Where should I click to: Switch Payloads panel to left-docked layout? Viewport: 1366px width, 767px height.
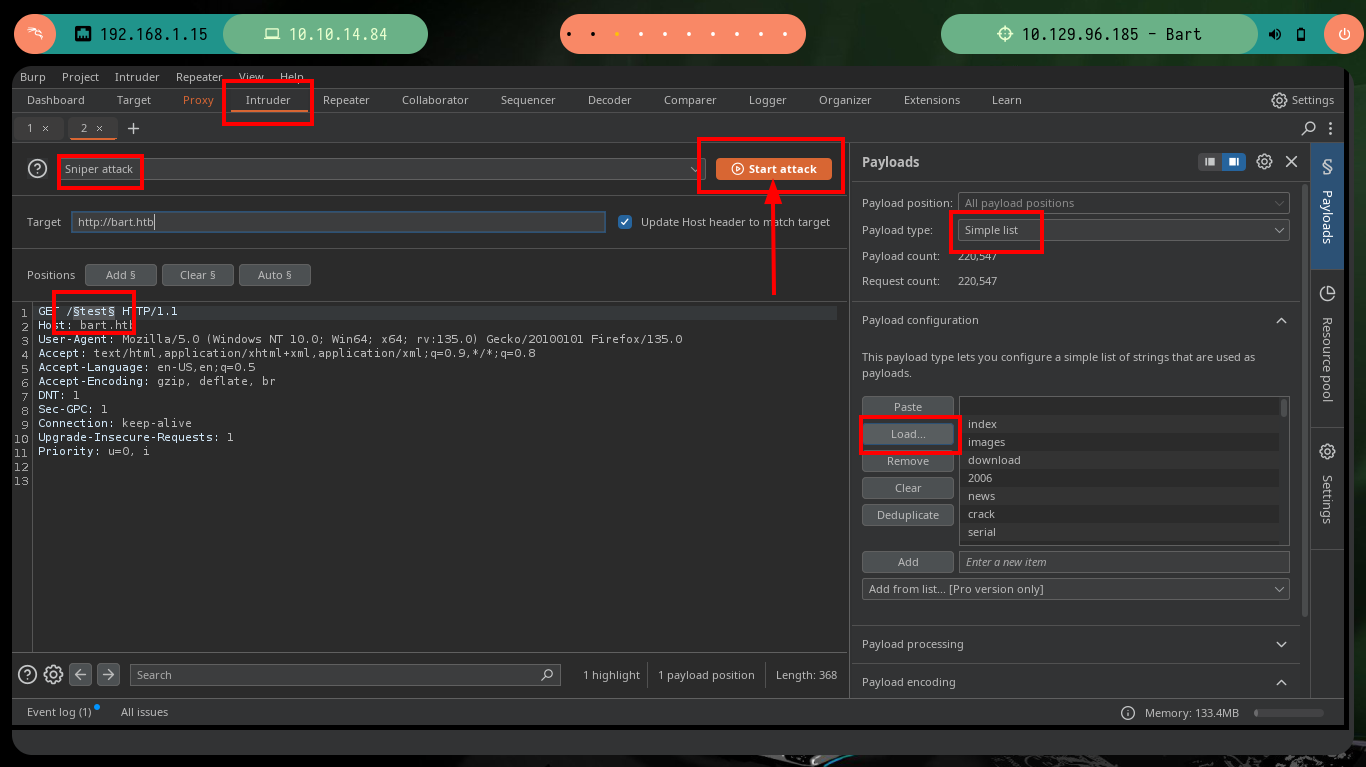[1210, 161]
